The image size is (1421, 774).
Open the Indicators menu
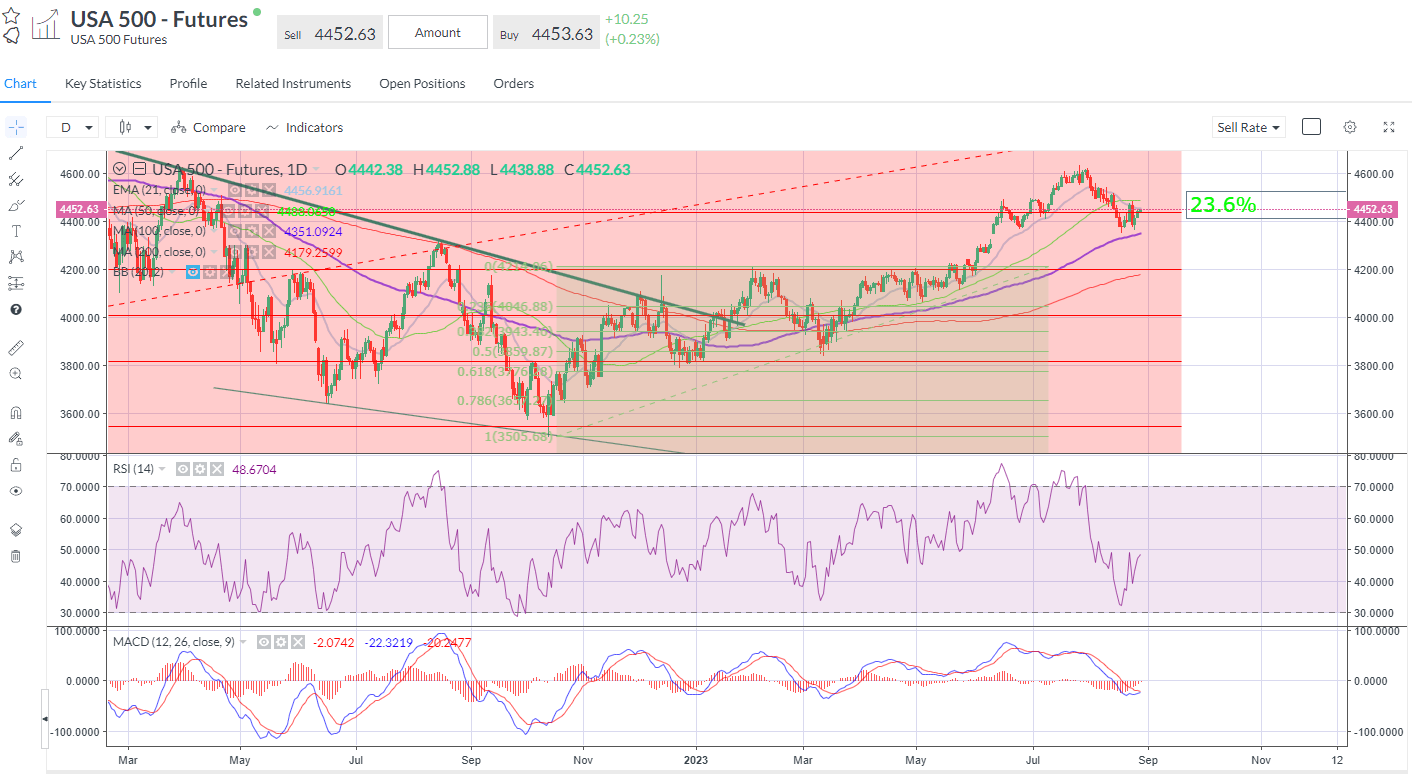(x=304, y=127)
